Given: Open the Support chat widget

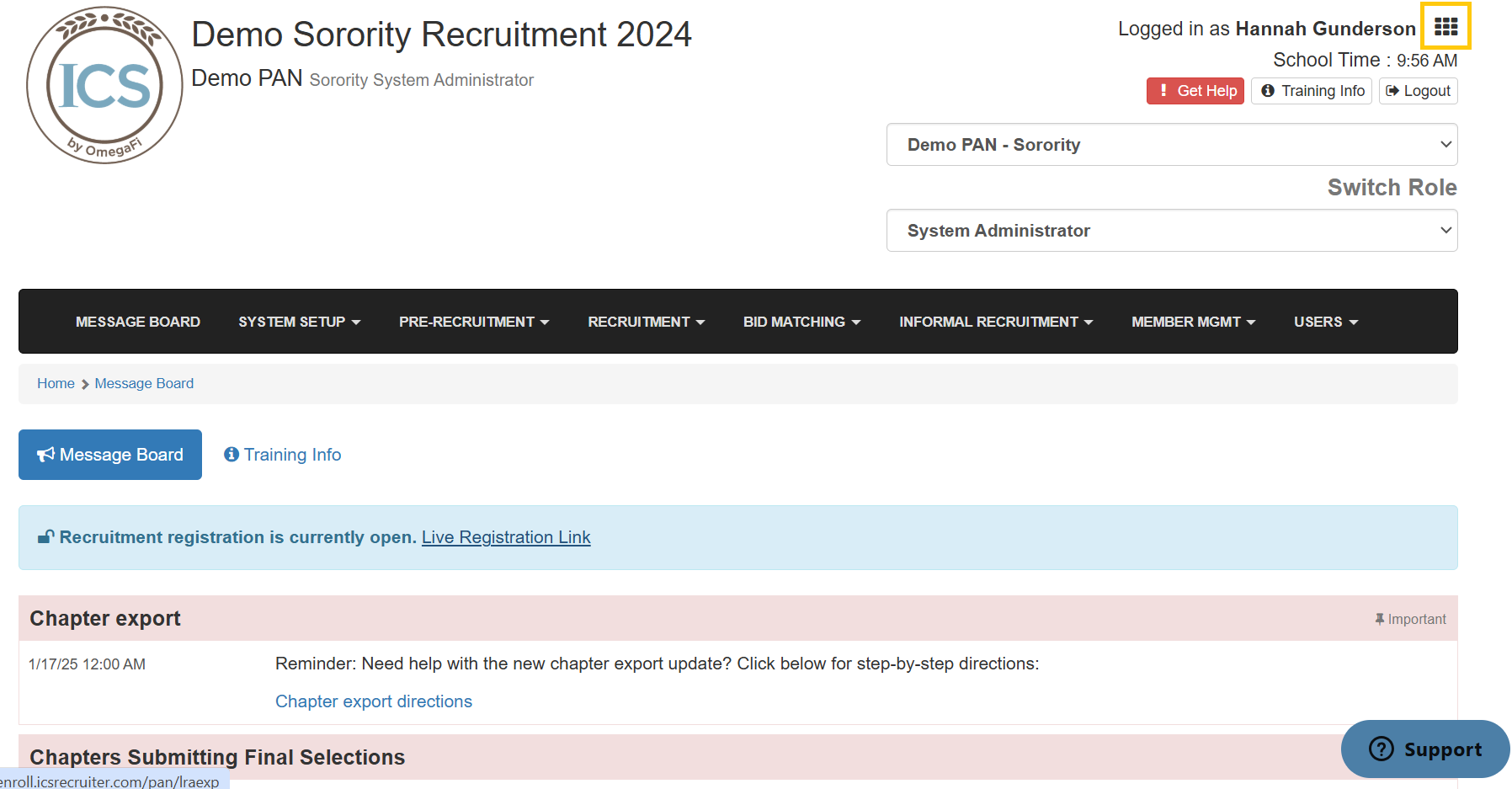Looking at the screenshot, I should (x=1424, y=749).
